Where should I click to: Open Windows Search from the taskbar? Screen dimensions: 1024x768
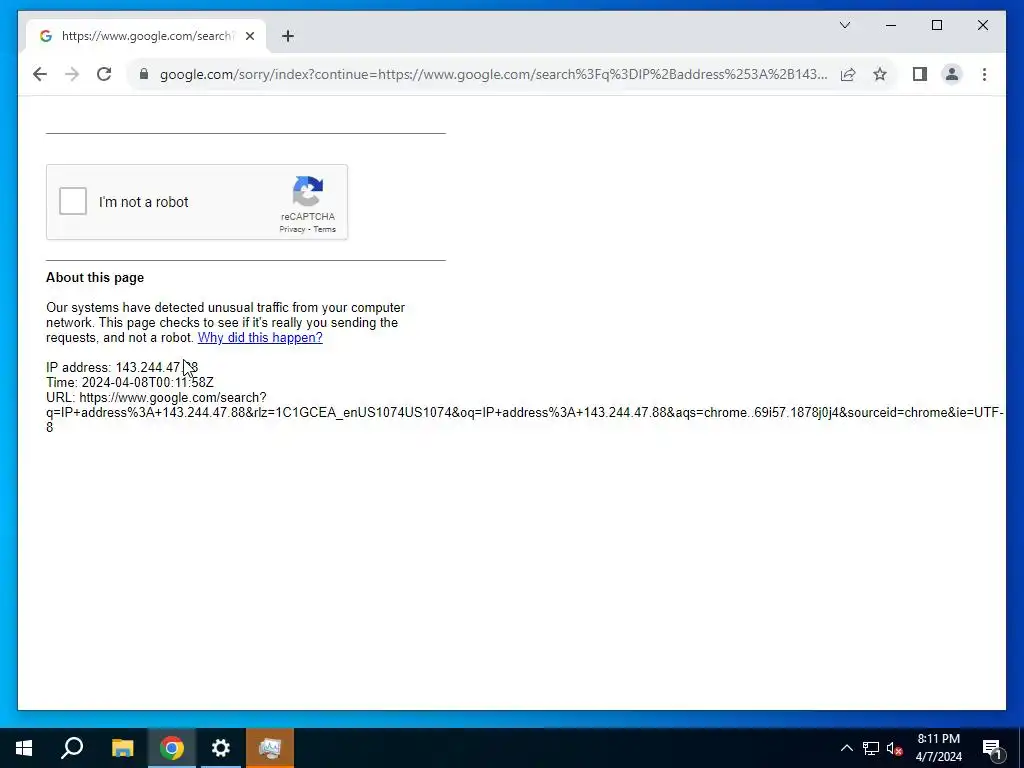(x=72, y=748)
